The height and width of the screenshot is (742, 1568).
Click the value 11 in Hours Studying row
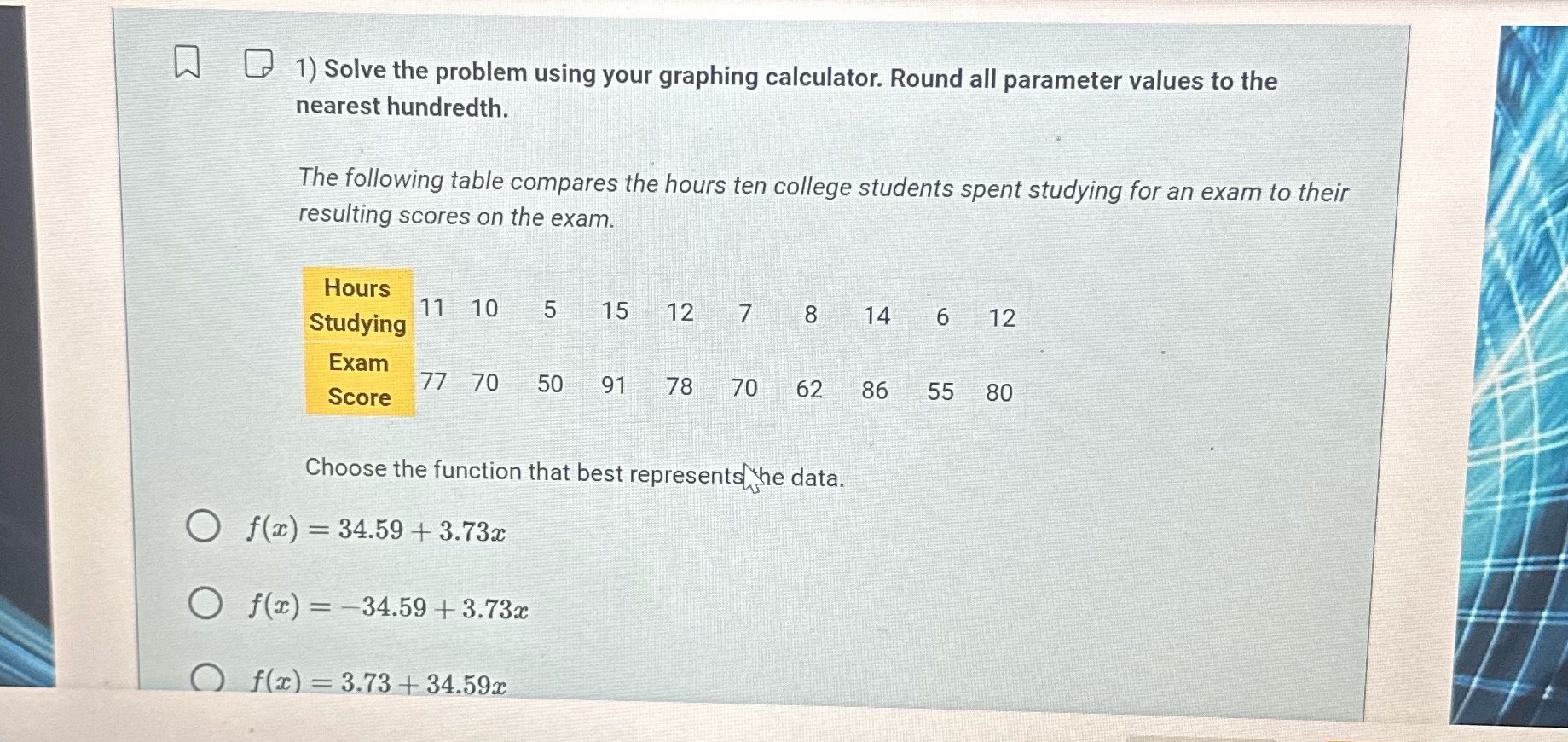coord(433,309)
